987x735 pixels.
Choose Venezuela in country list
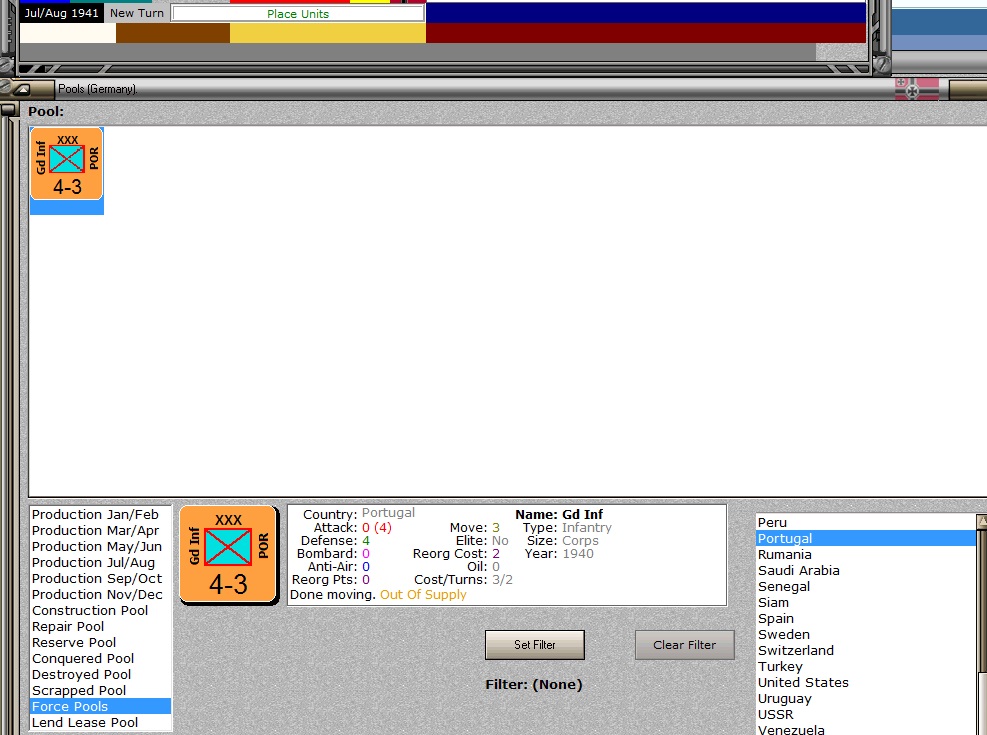coord(866,729)
